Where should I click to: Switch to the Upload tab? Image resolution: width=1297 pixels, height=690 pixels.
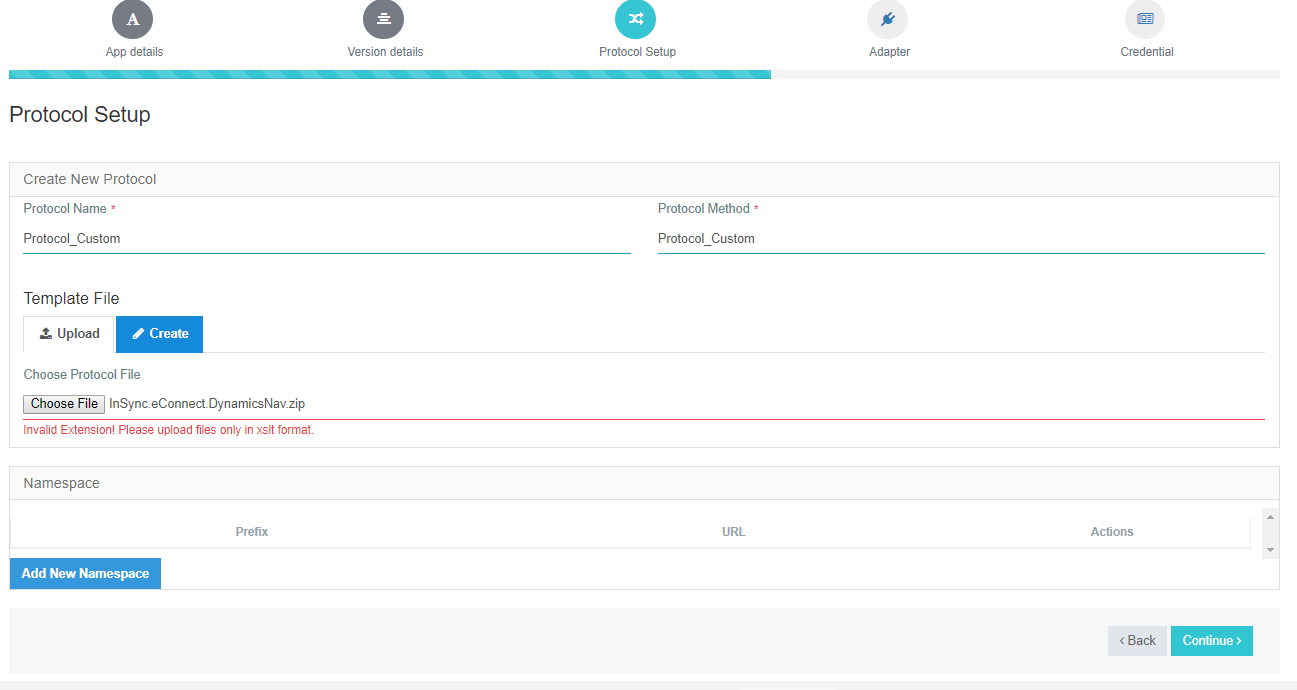(68, 333)
